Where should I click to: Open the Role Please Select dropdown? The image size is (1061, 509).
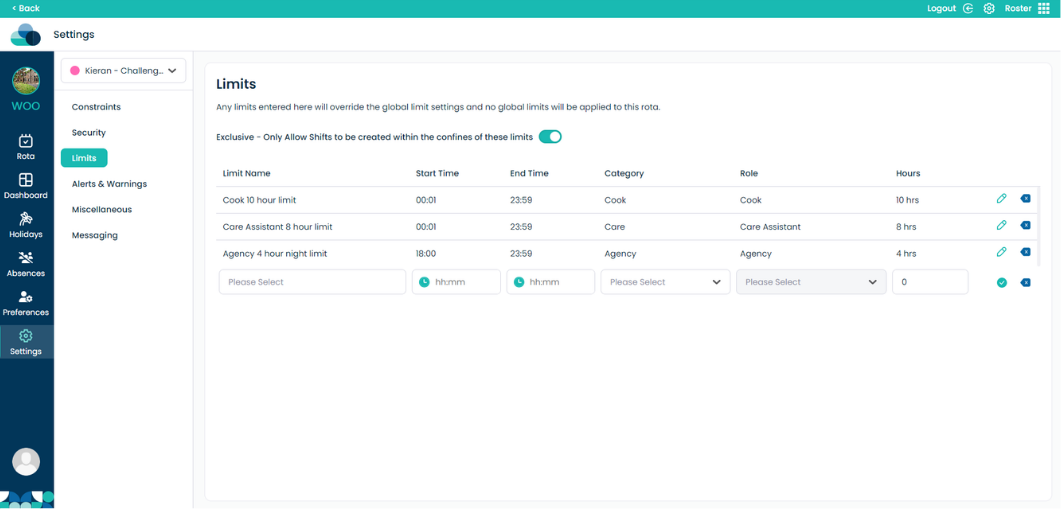click(811, 282)
